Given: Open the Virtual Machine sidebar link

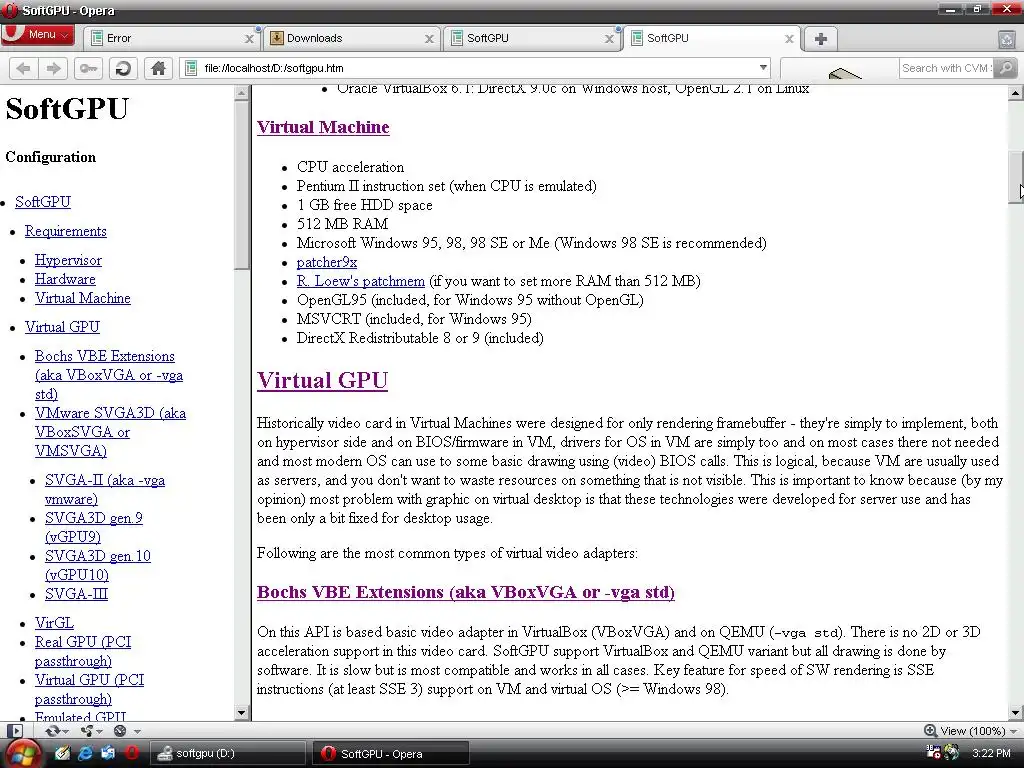Looking at the screenshot, I should (82, 298).
